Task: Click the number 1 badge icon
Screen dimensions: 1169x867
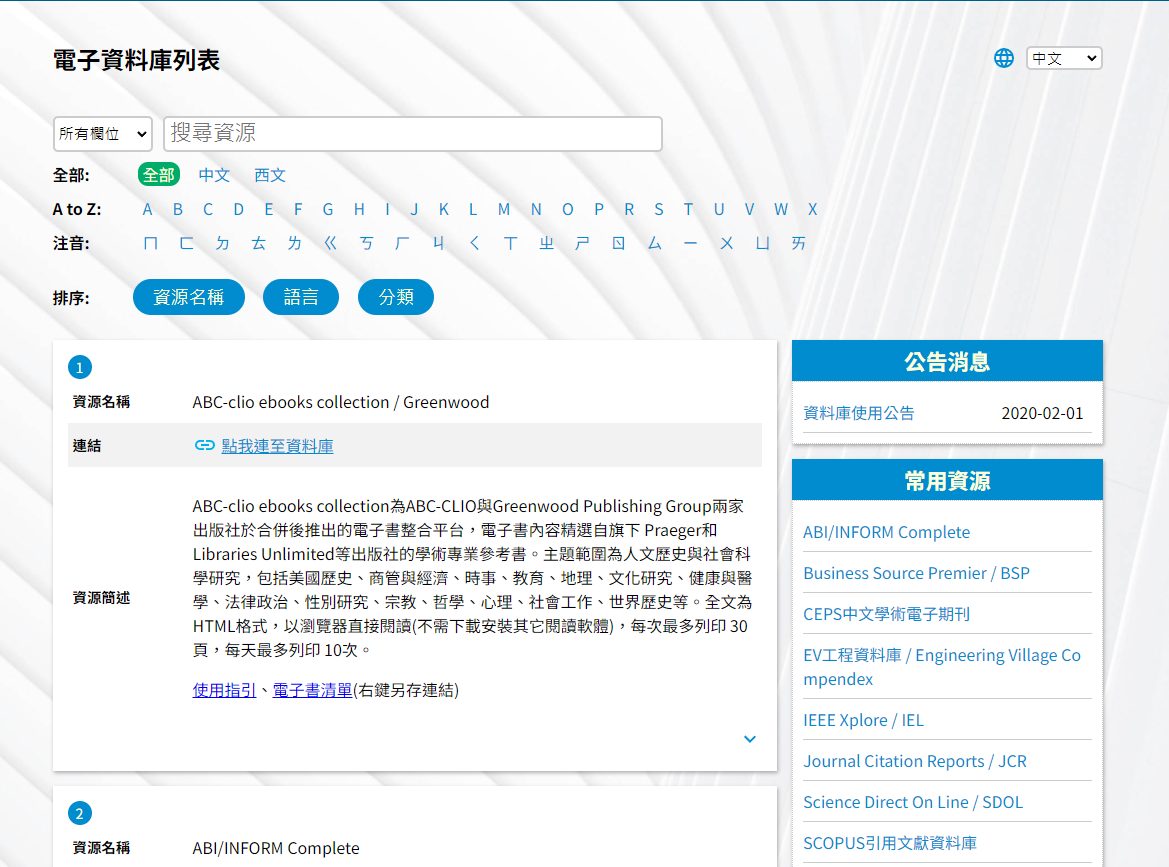Action: [x=80, y=367]
